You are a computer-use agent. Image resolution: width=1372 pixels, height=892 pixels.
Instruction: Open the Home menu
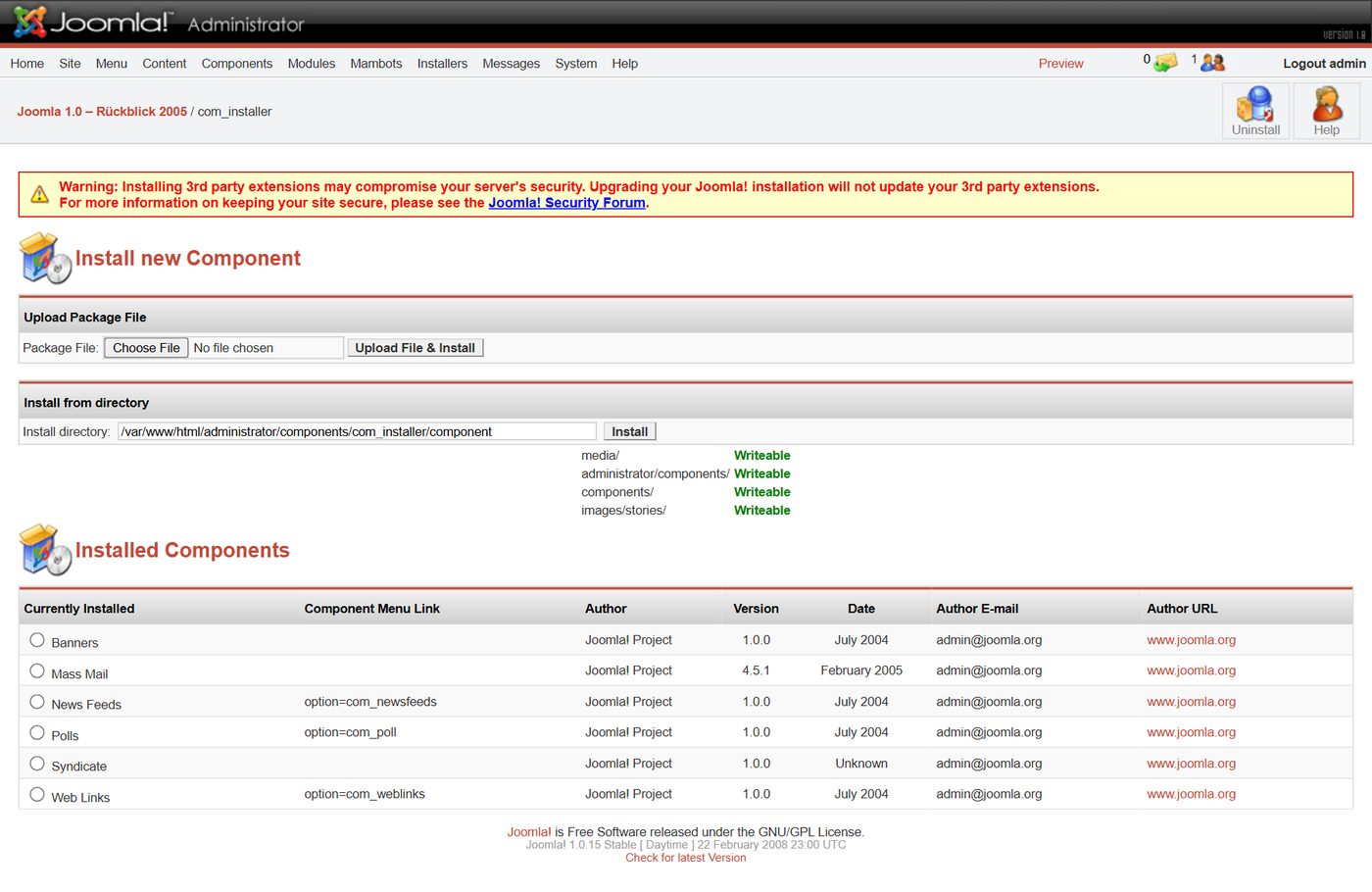27,64
